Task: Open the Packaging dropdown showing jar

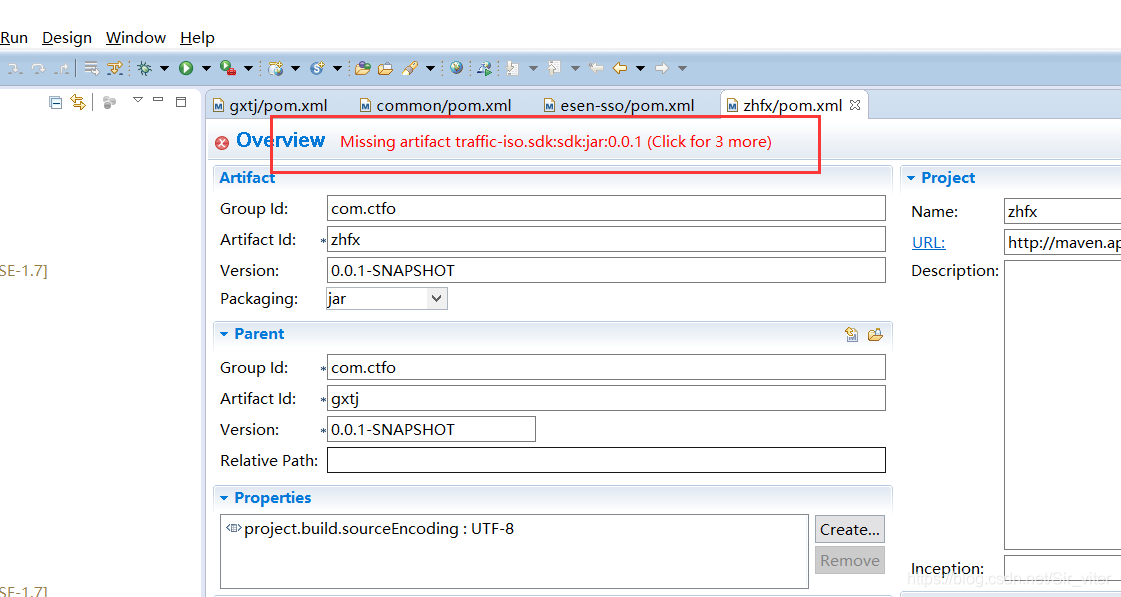Action: tap(438, 298)
